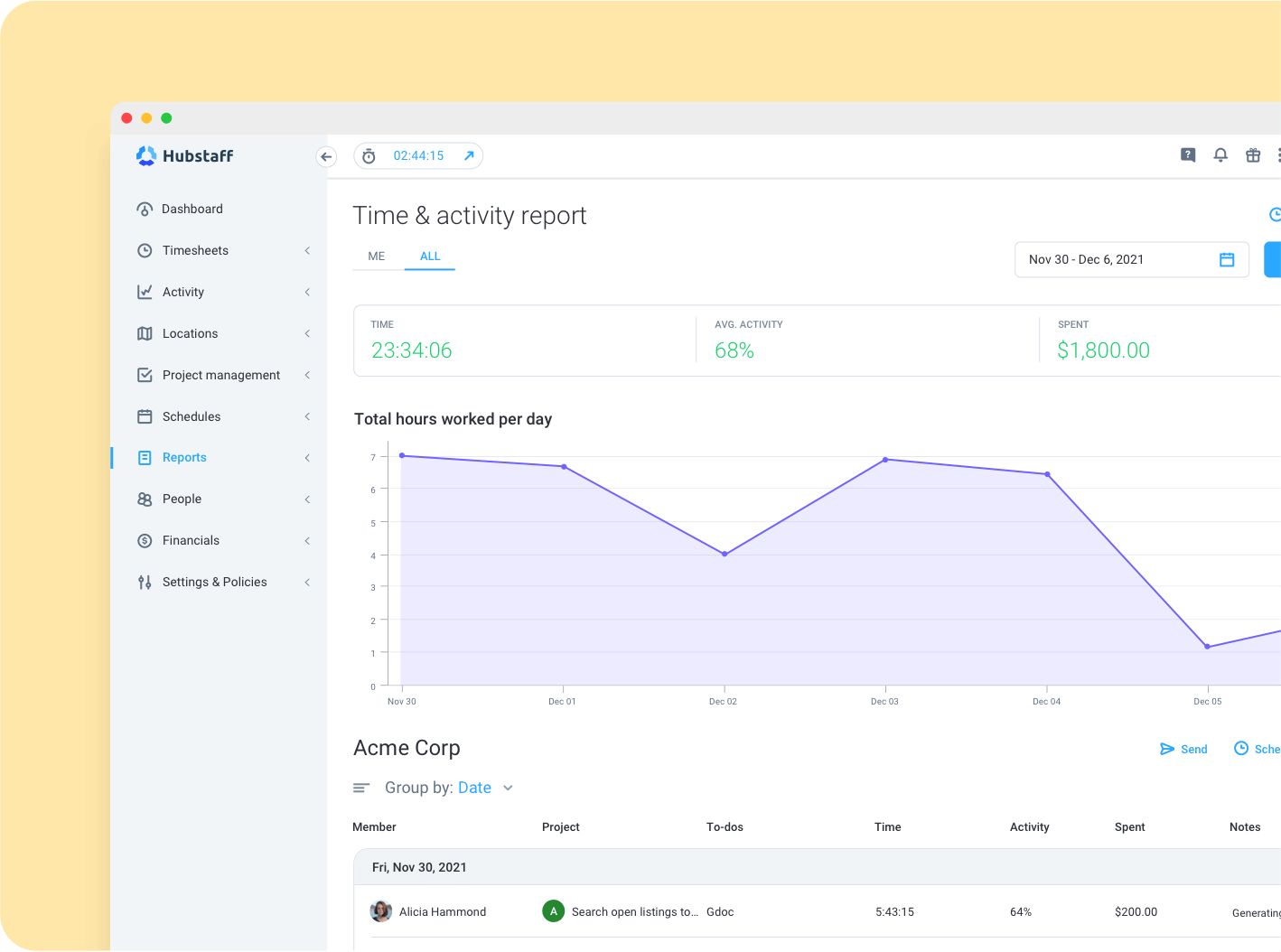This screenshot has width=1281, height=952.
Task: Open the People sidebar entry
Action: click(182, 499)
